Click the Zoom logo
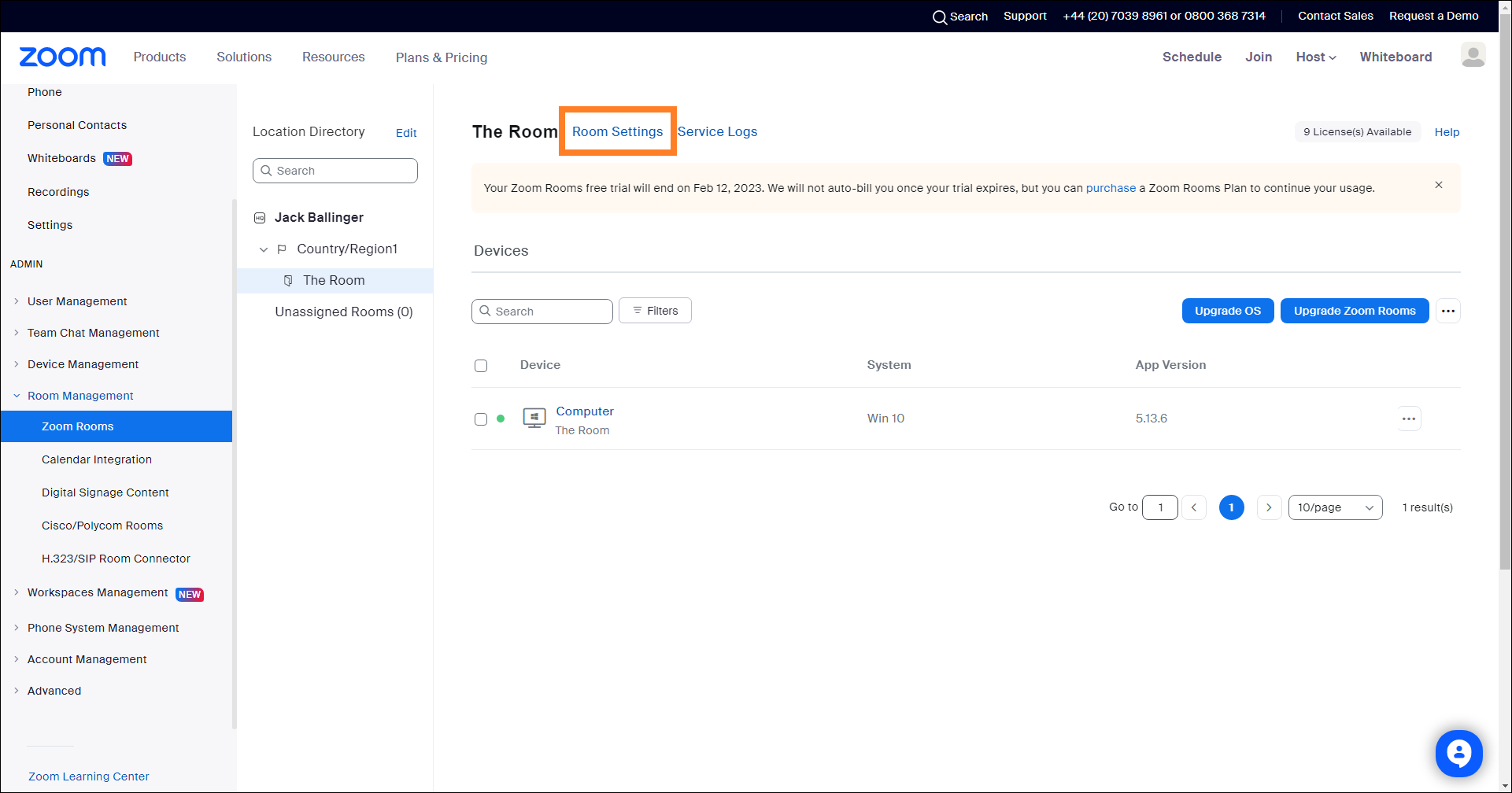 click(x=62, y=57)
